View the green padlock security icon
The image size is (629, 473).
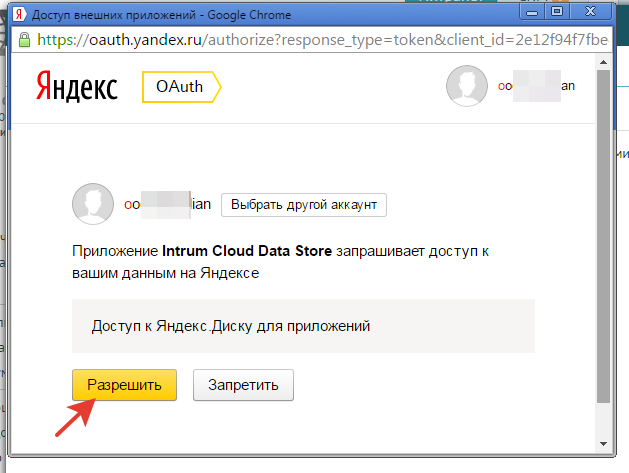click(24, 40)
